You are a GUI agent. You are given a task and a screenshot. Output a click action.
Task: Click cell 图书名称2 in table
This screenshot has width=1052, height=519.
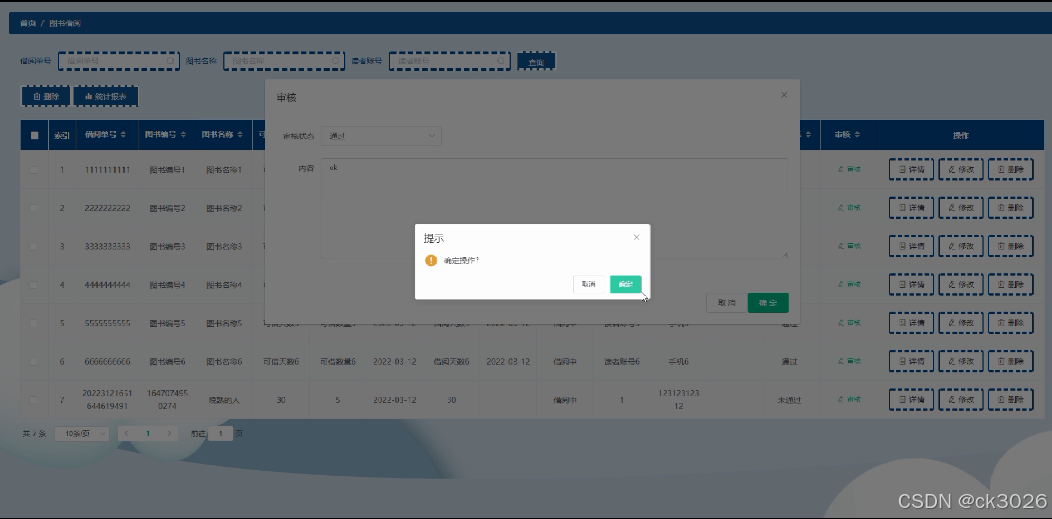(x=223, y=208)
